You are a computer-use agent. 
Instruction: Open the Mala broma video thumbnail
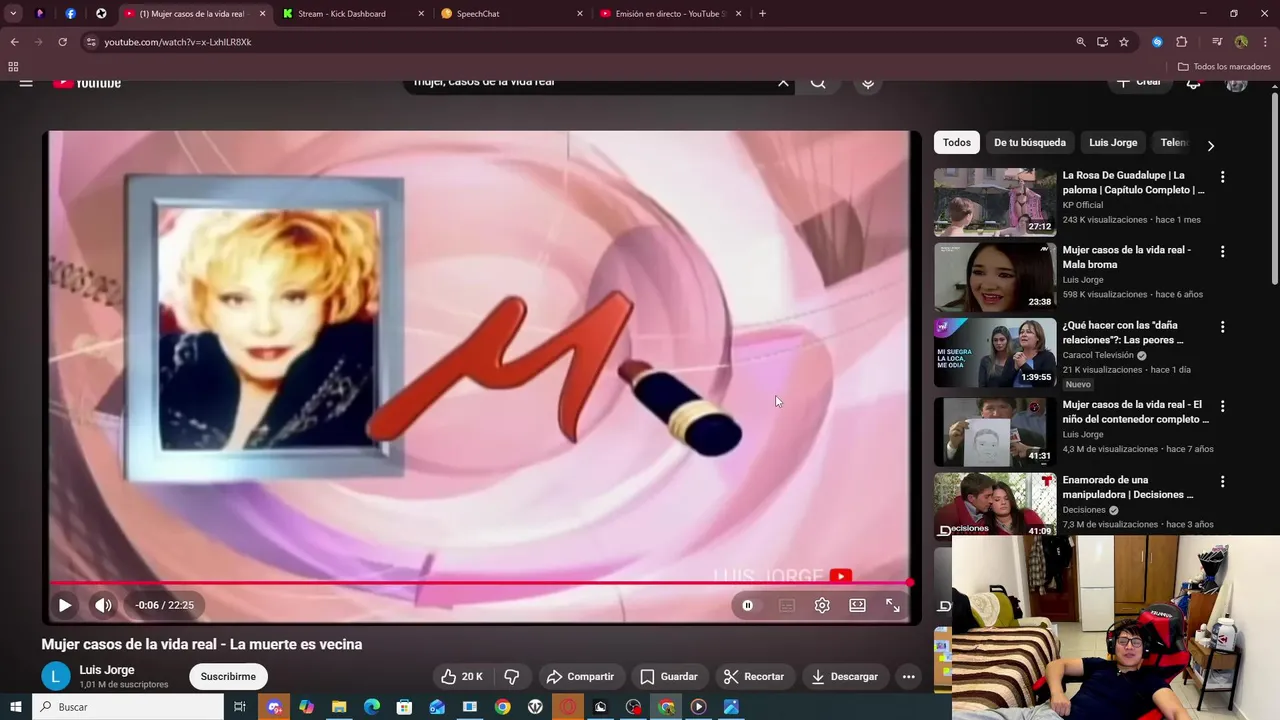coord(995,277)
